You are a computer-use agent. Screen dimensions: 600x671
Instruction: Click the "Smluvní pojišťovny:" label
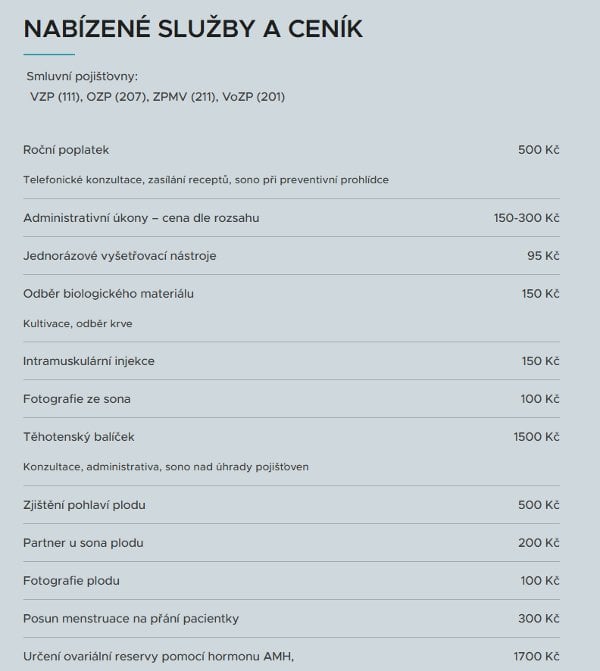84,77
